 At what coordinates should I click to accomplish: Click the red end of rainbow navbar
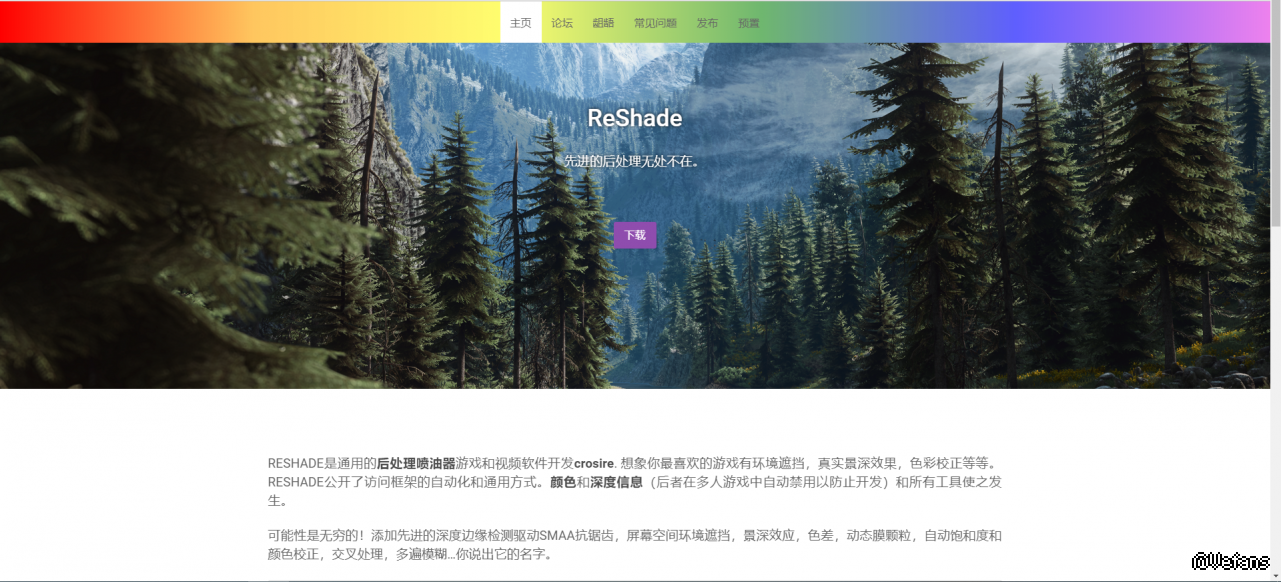coord(30,22)
